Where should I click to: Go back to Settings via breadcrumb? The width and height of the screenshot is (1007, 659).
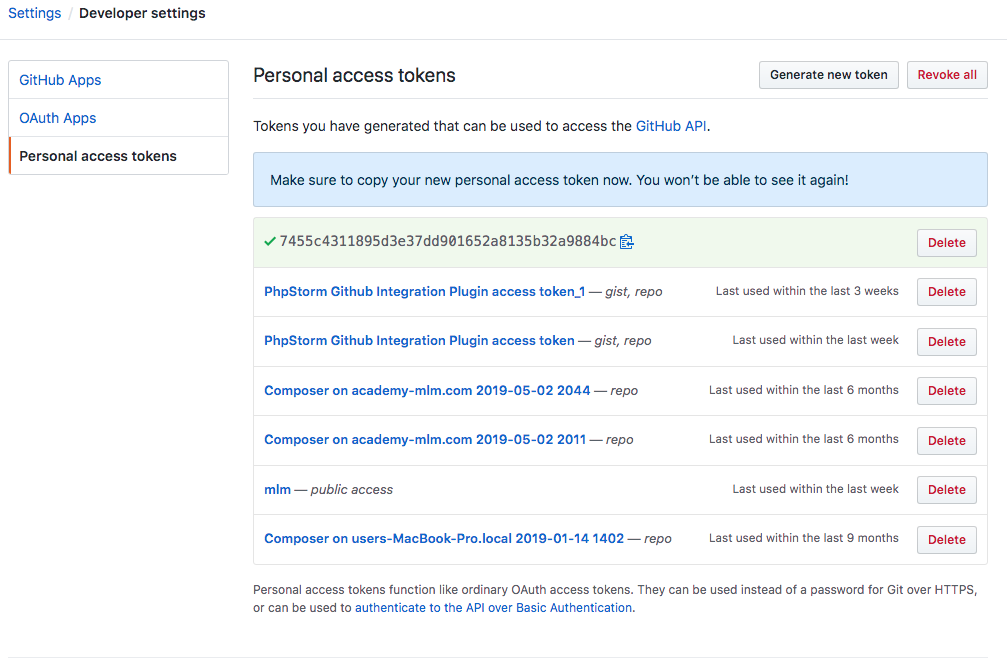coord(34,13)
